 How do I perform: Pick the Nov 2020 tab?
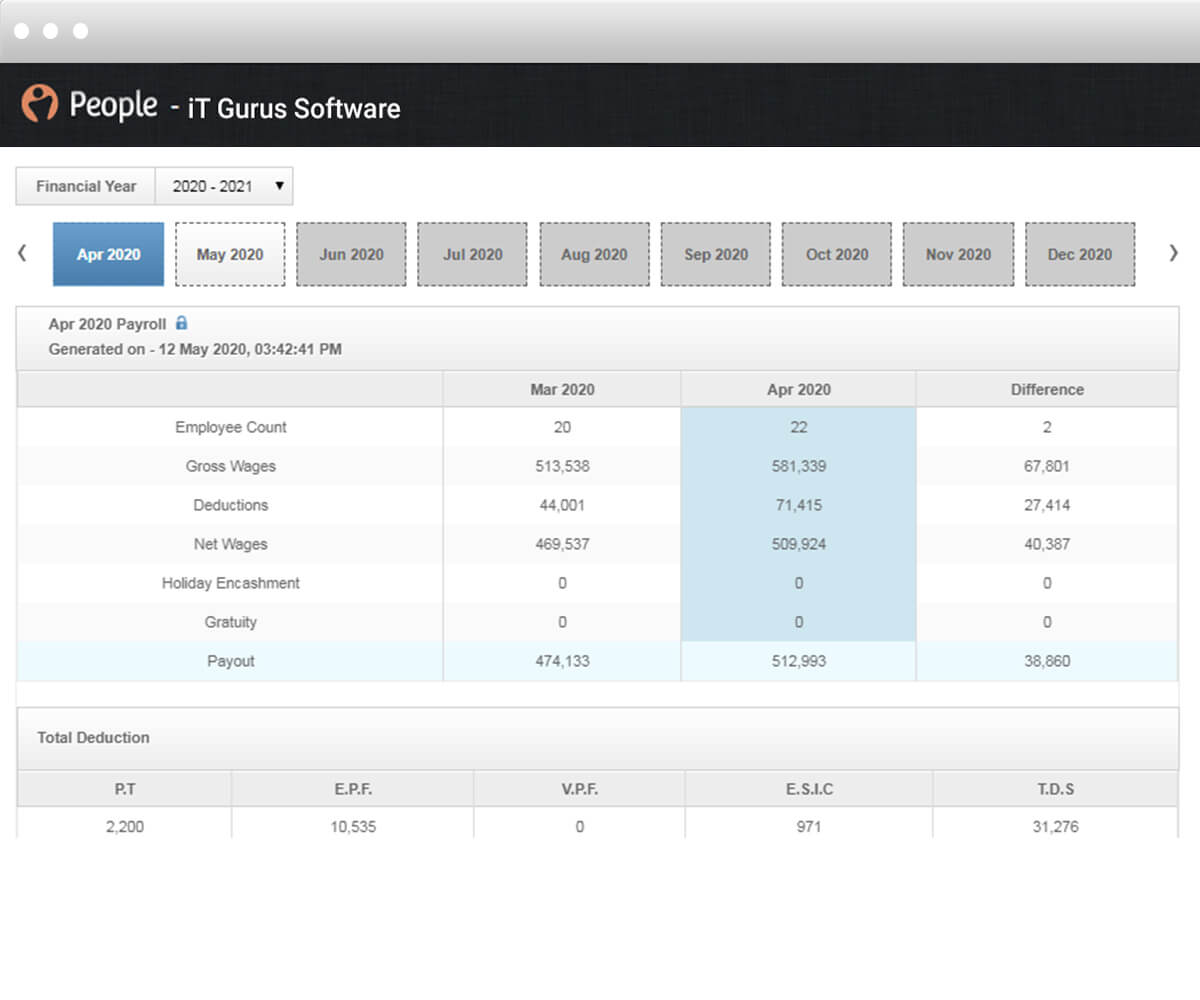click(958, 254)
